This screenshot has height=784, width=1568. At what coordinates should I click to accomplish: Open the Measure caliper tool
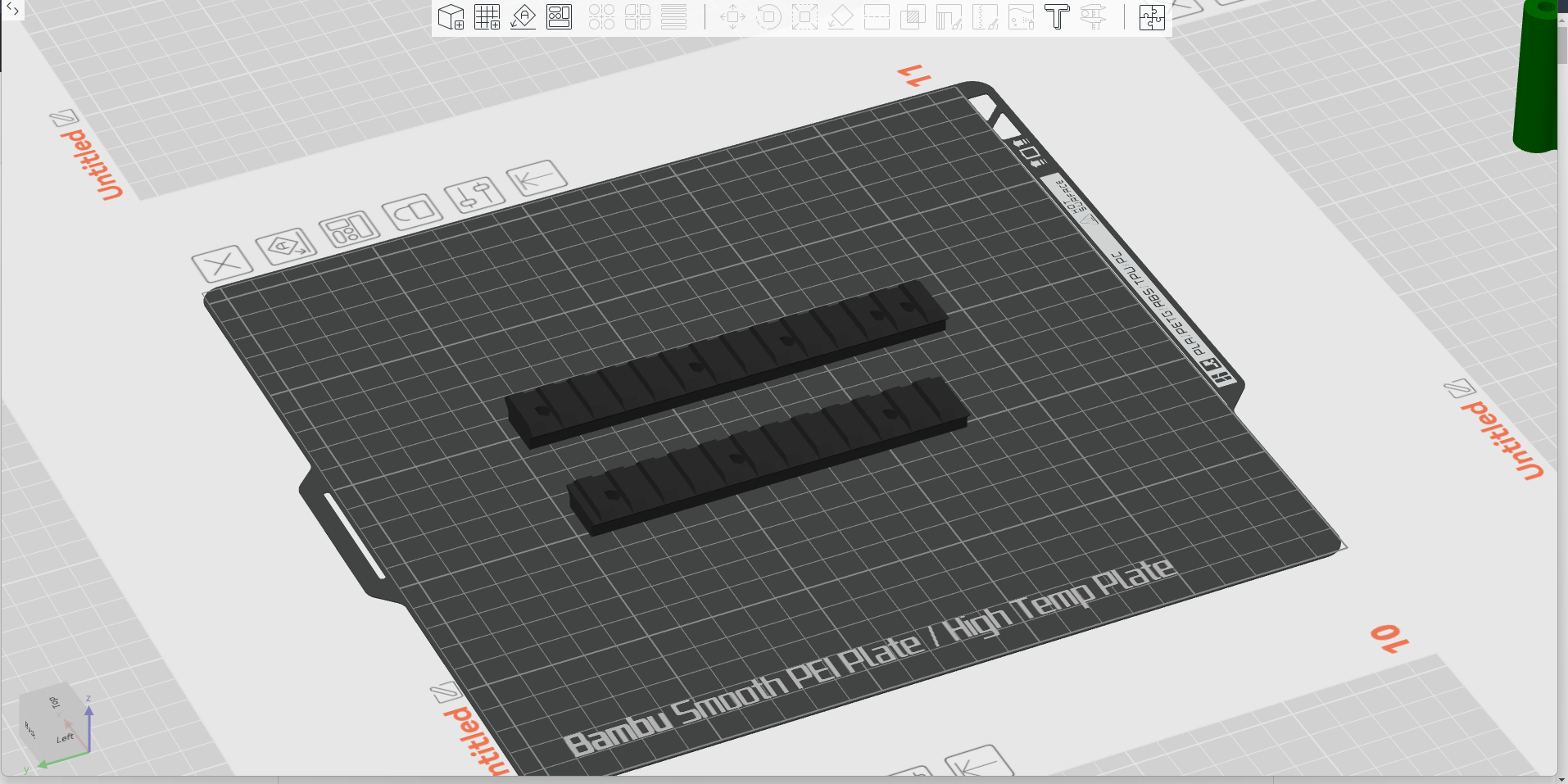[1093, 17]
